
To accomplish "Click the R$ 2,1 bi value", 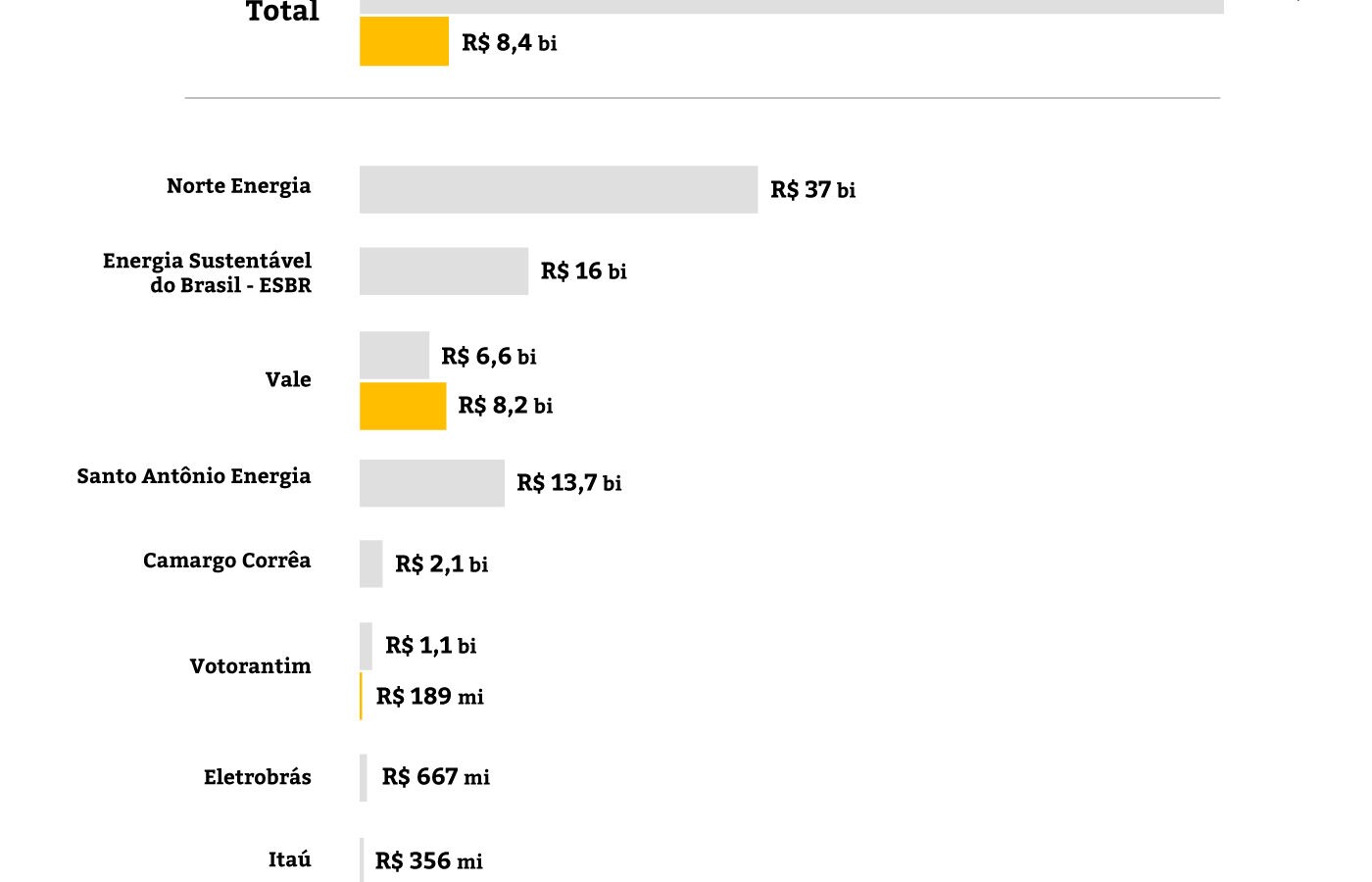I will 441,564.
